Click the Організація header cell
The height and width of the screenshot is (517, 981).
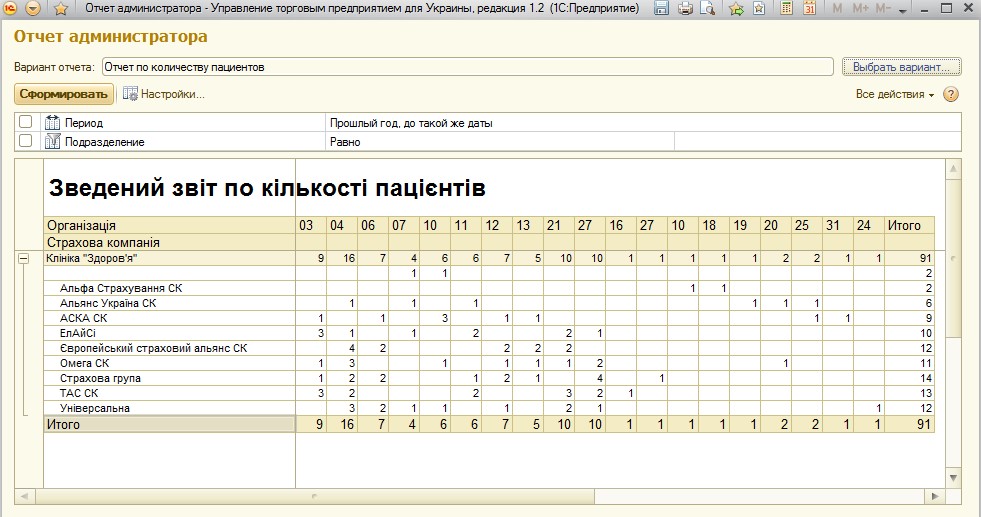tap(170, 225)
